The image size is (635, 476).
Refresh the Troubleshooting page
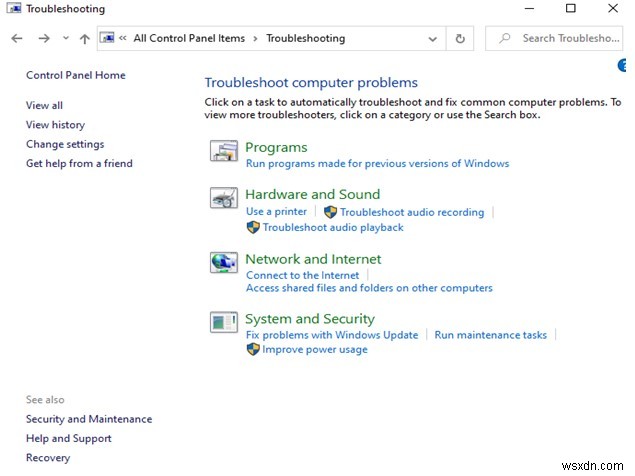pos(460,38)
